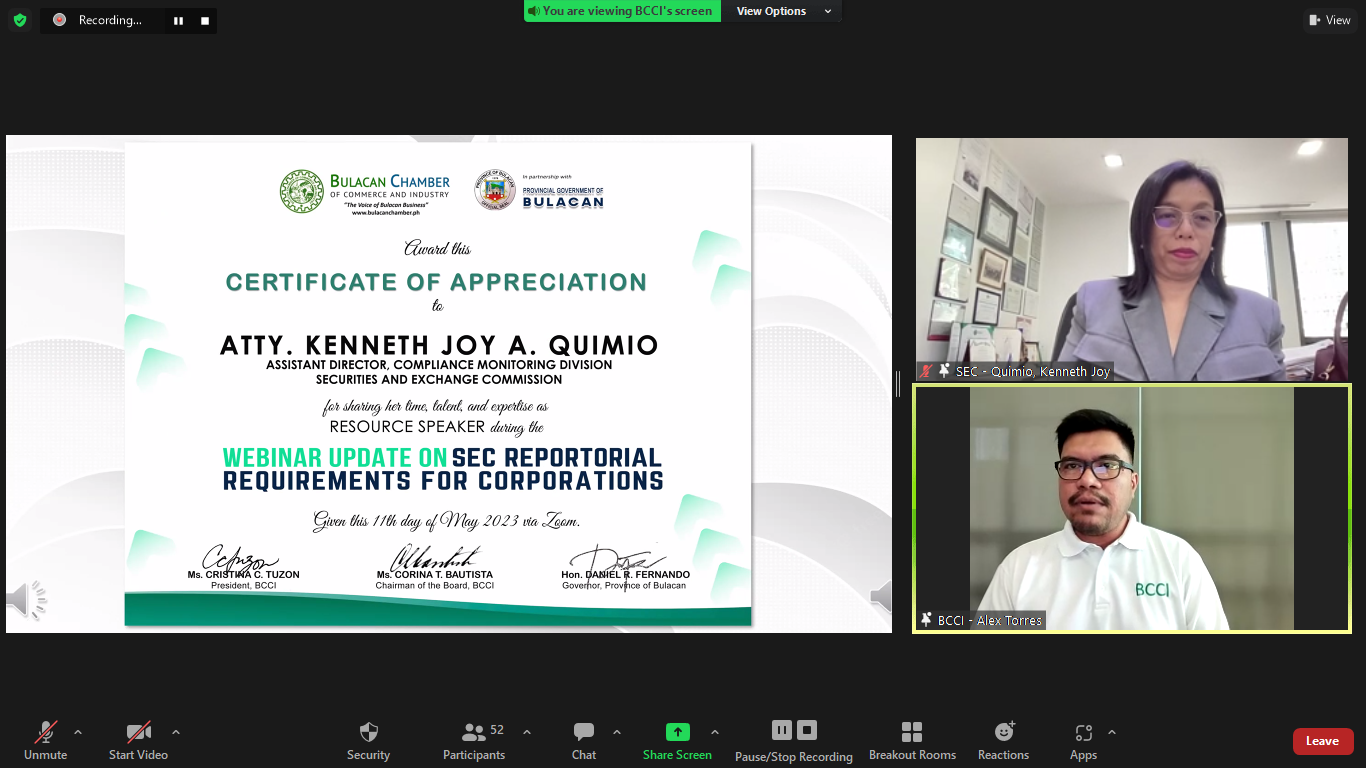Screen dimensions: 1366x768
Task: Click the 'RESOURCE SPEAKER' text
Action: [407, 427]
